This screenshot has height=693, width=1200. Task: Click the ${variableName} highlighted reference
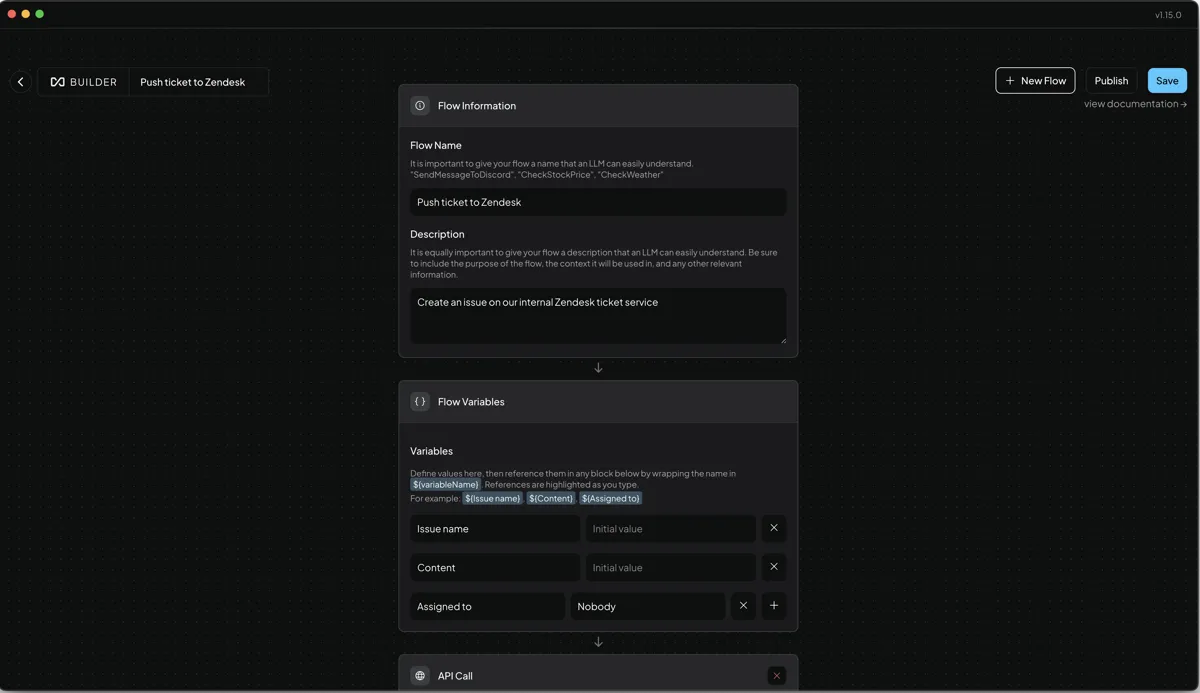445,485
